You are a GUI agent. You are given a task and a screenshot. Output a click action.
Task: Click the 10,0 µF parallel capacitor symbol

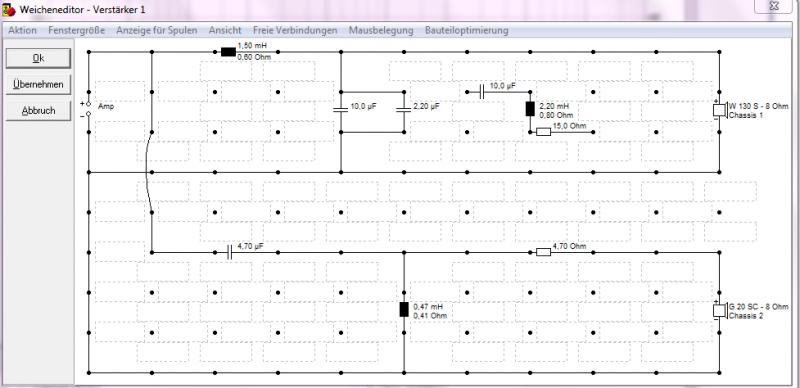pos(340,109)
